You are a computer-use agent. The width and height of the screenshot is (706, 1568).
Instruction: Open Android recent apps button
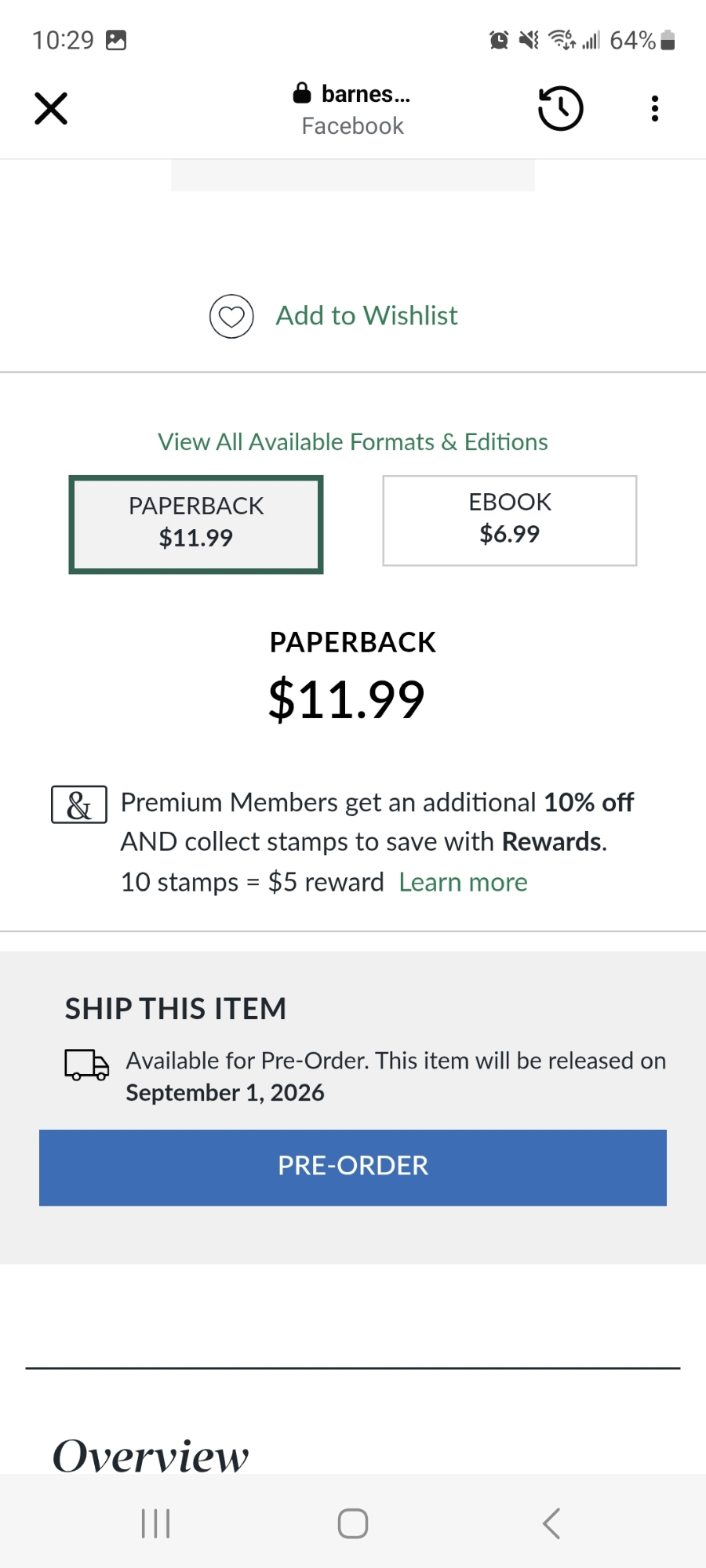tap(155, 1523)
